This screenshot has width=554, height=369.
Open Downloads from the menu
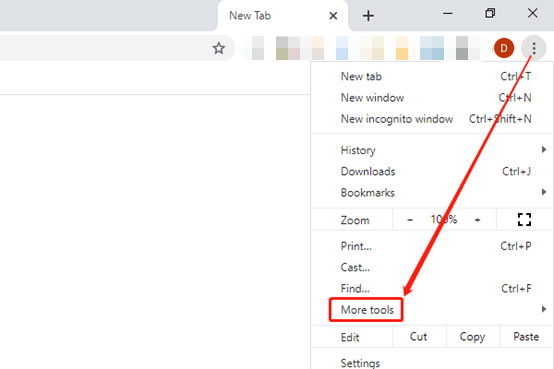[432, 171]
